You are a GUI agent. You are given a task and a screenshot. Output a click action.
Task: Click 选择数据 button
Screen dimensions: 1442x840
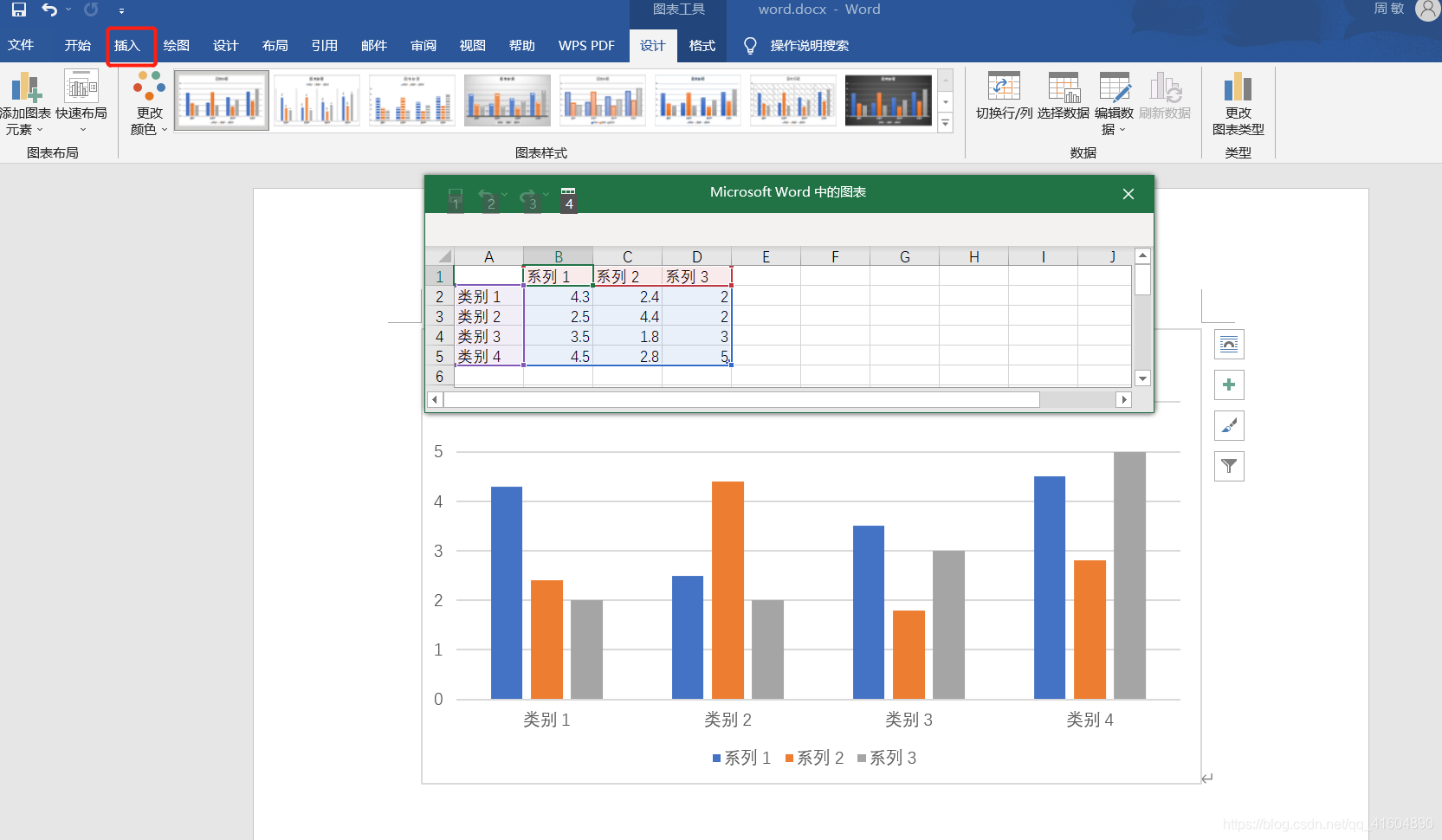coord(1064,96)
